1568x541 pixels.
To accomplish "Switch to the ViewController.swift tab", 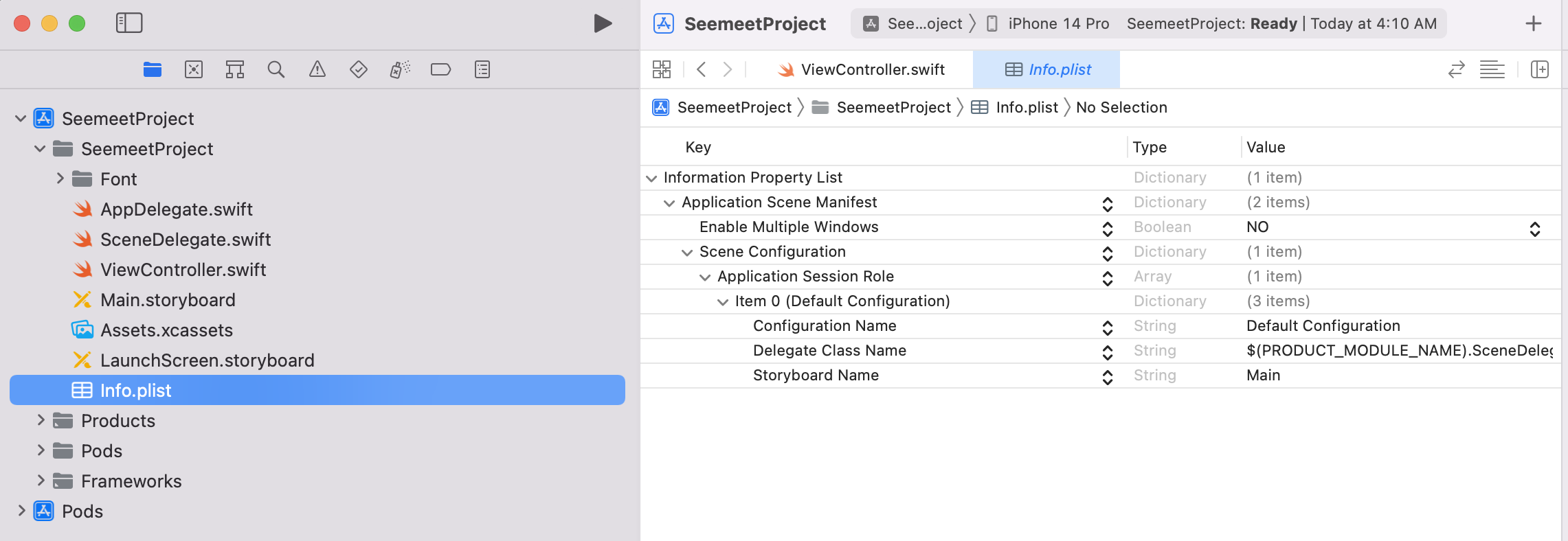I will [x=862, y=69].
